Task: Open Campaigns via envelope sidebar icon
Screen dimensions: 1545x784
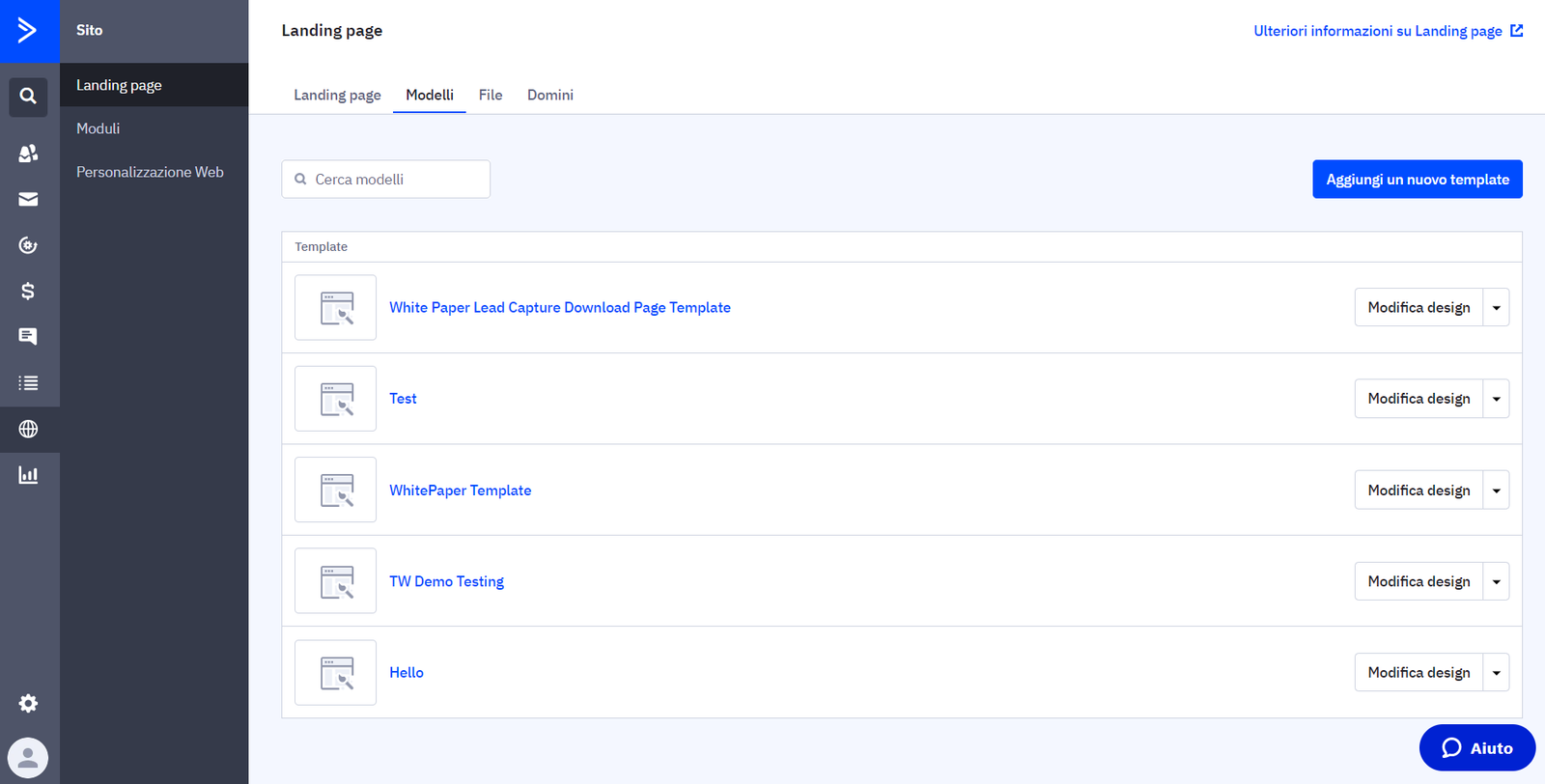Action: [x=28, y=199]
